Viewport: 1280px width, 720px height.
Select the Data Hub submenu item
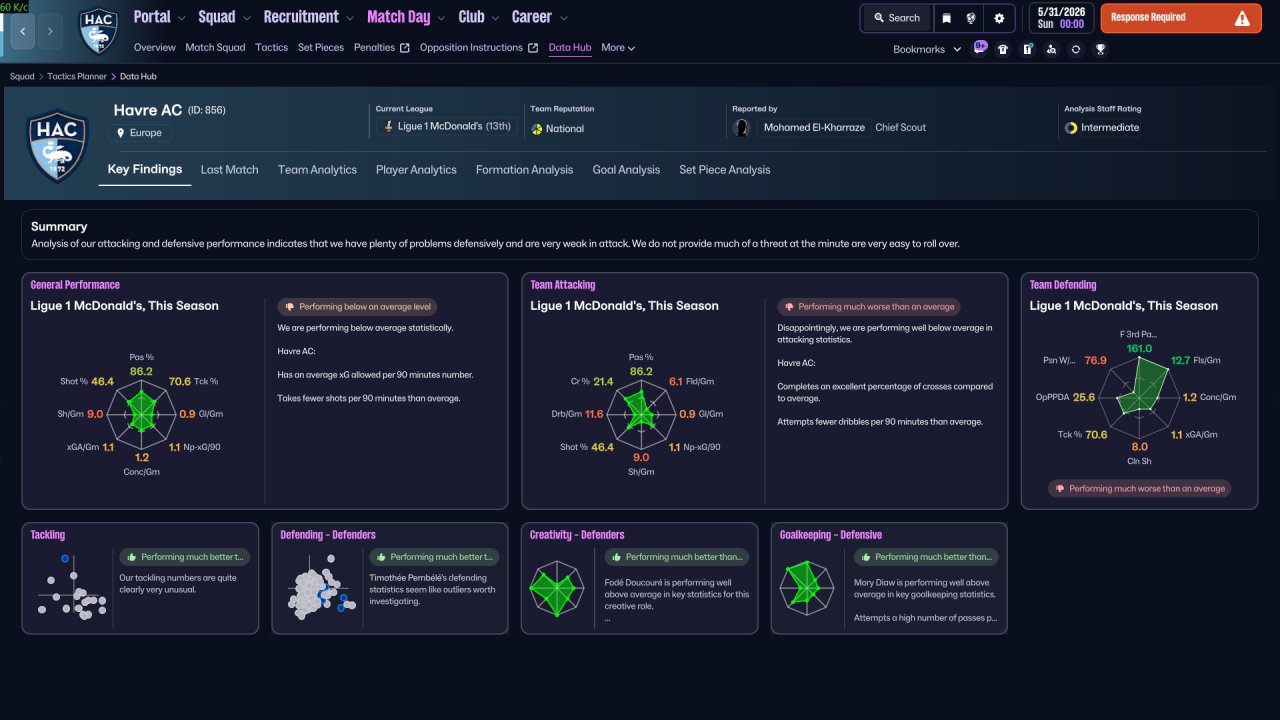(x=570, y=48)
